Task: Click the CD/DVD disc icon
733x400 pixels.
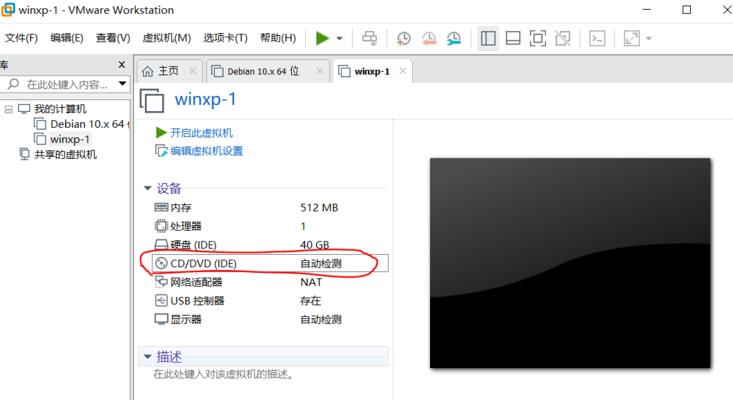Action: pyautogui.click(x=161, y=263)
